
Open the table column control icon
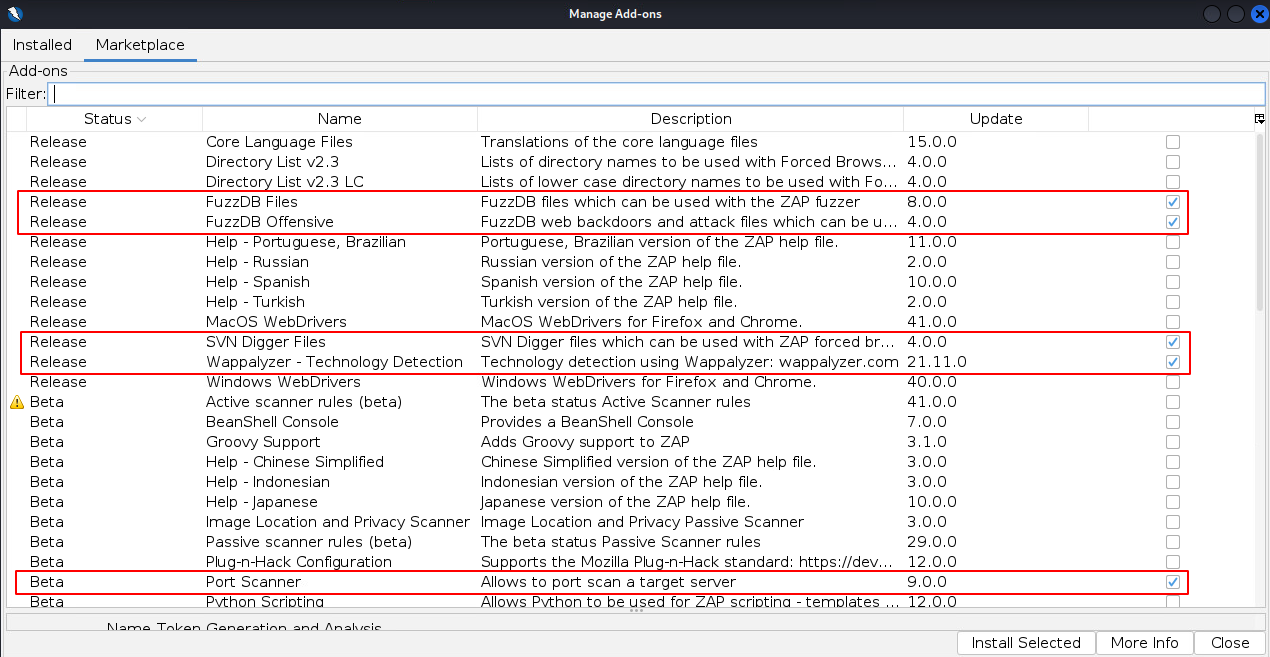[x=1260, y=119]
